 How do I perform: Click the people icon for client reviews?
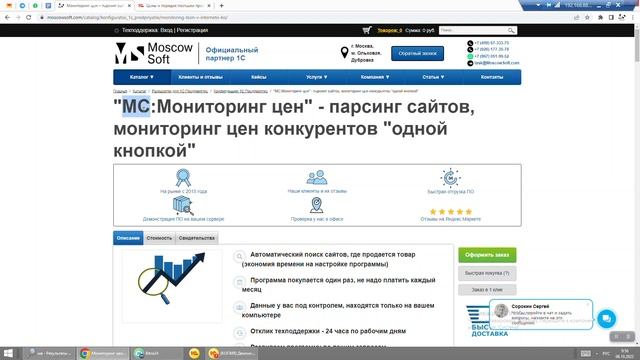317,178
